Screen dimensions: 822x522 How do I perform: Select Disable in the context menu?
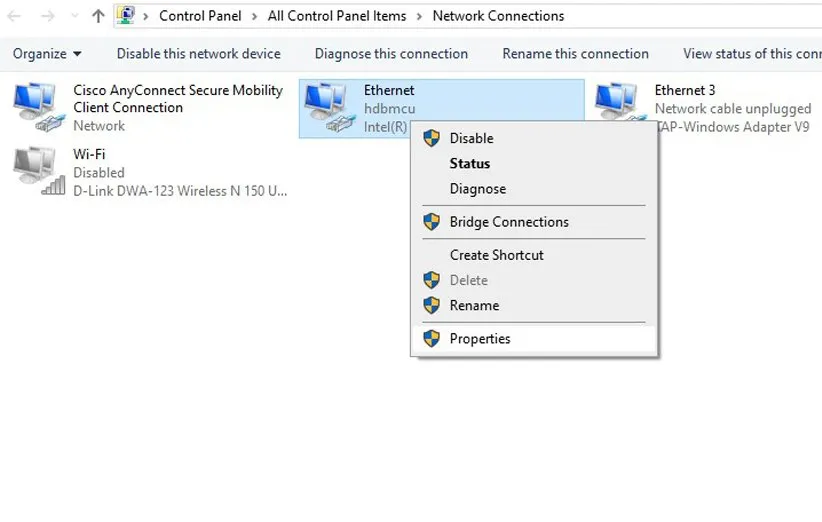point(471,138)
